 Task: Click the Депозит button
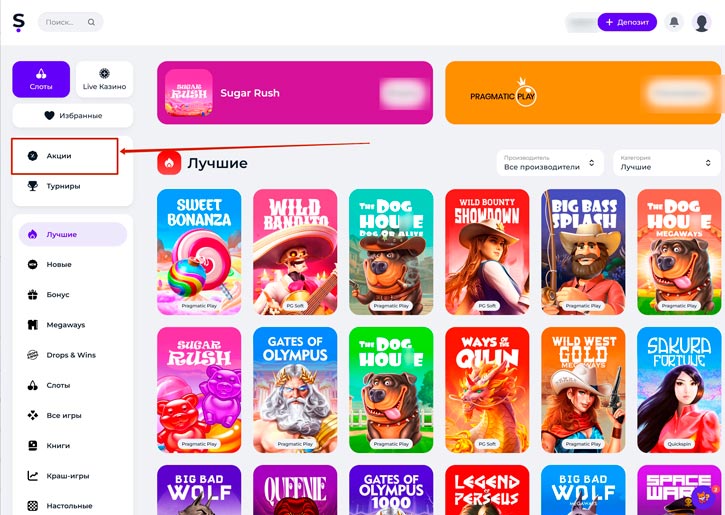point(627,22)
